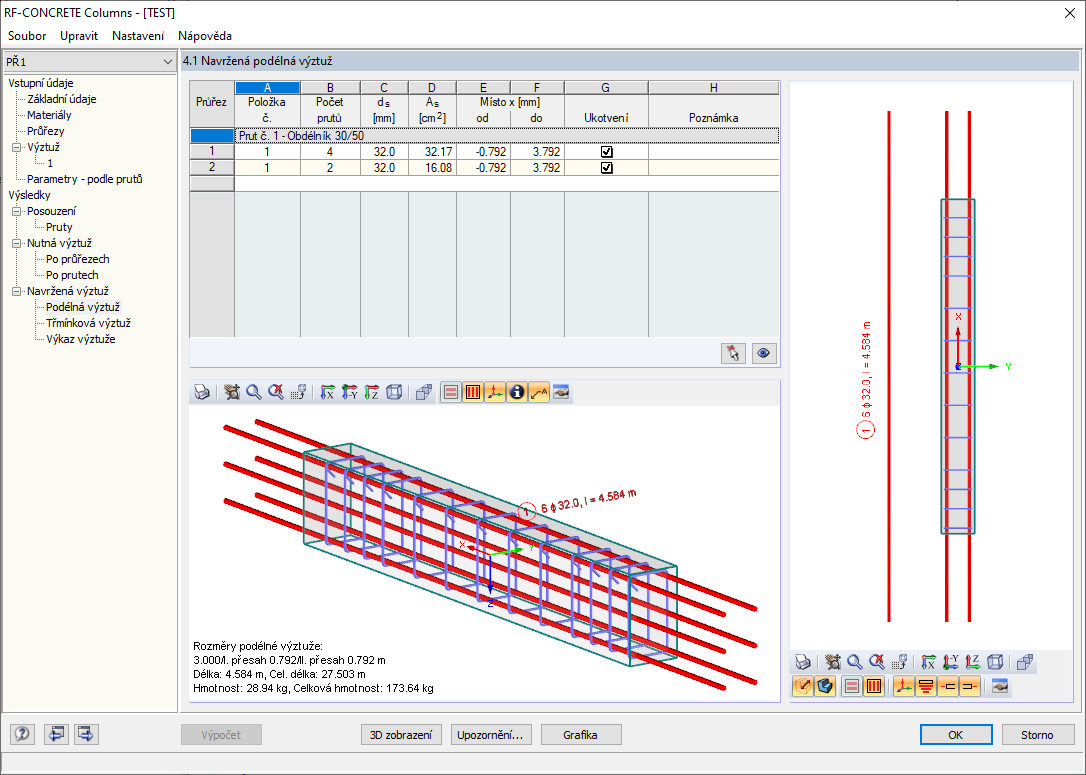Collapse the Navržená výztuž tree node

click(17, 292)
